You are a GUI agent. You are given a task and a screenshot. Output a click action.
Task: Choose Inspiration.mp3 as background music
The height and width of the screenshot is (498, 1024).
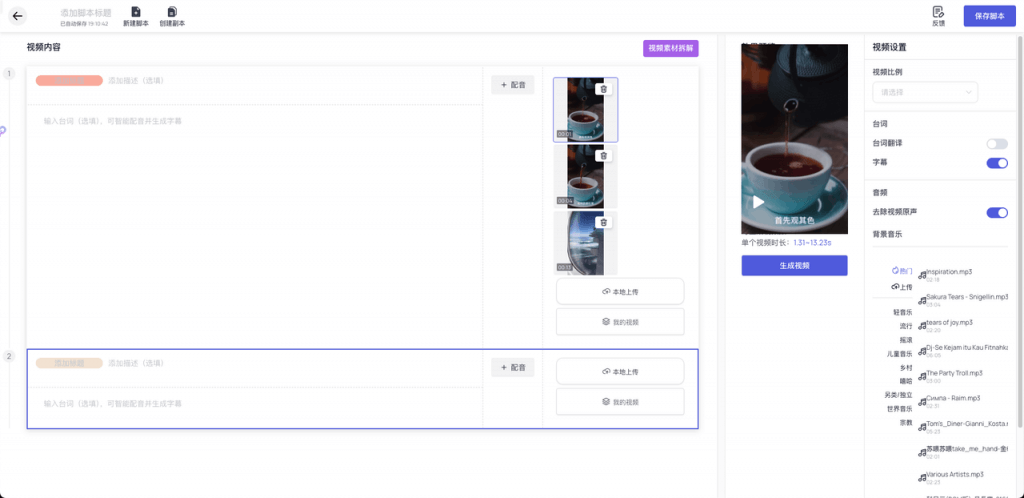[x=949, y=272]
